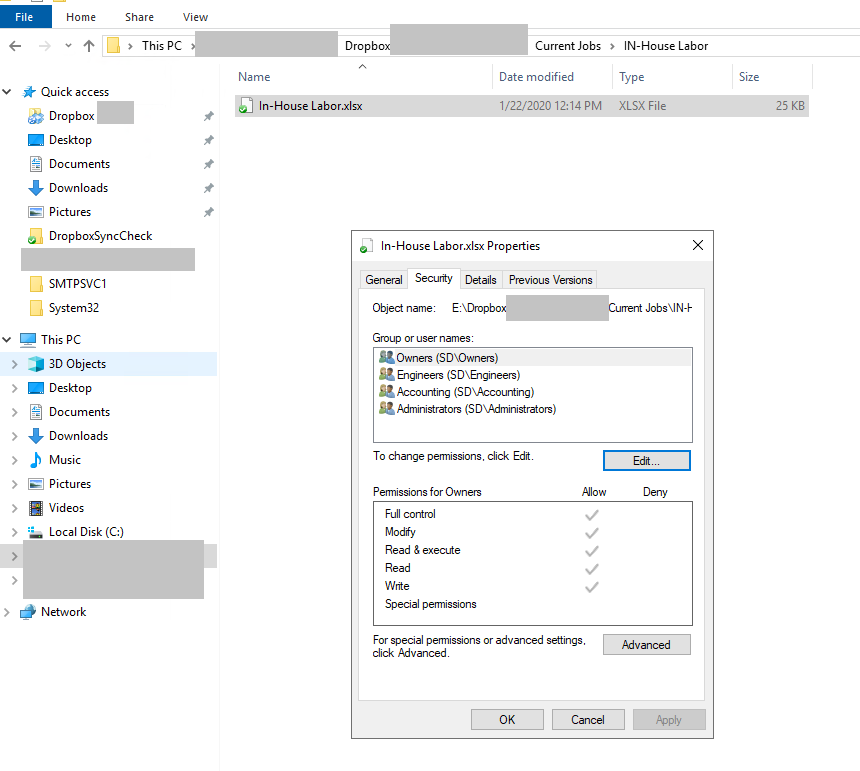Viewport: 860px width, 771px height.
Task: Select the Dropbox icon in Quick access
Action: [36, 115]
